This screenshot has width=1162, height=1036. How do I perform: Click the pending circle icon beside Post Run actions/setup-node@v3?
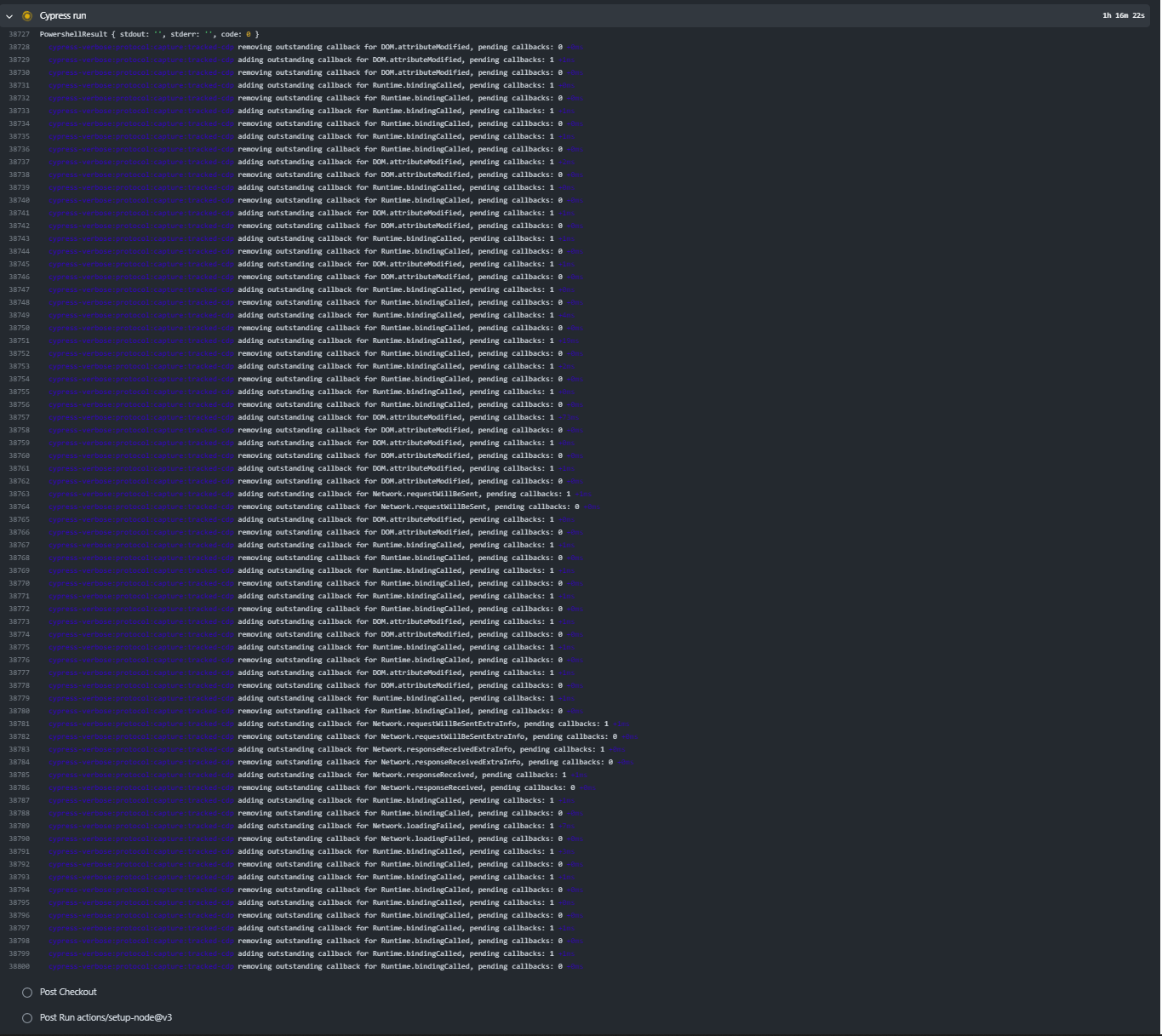pyautogui.click(x=27, y=1018)
